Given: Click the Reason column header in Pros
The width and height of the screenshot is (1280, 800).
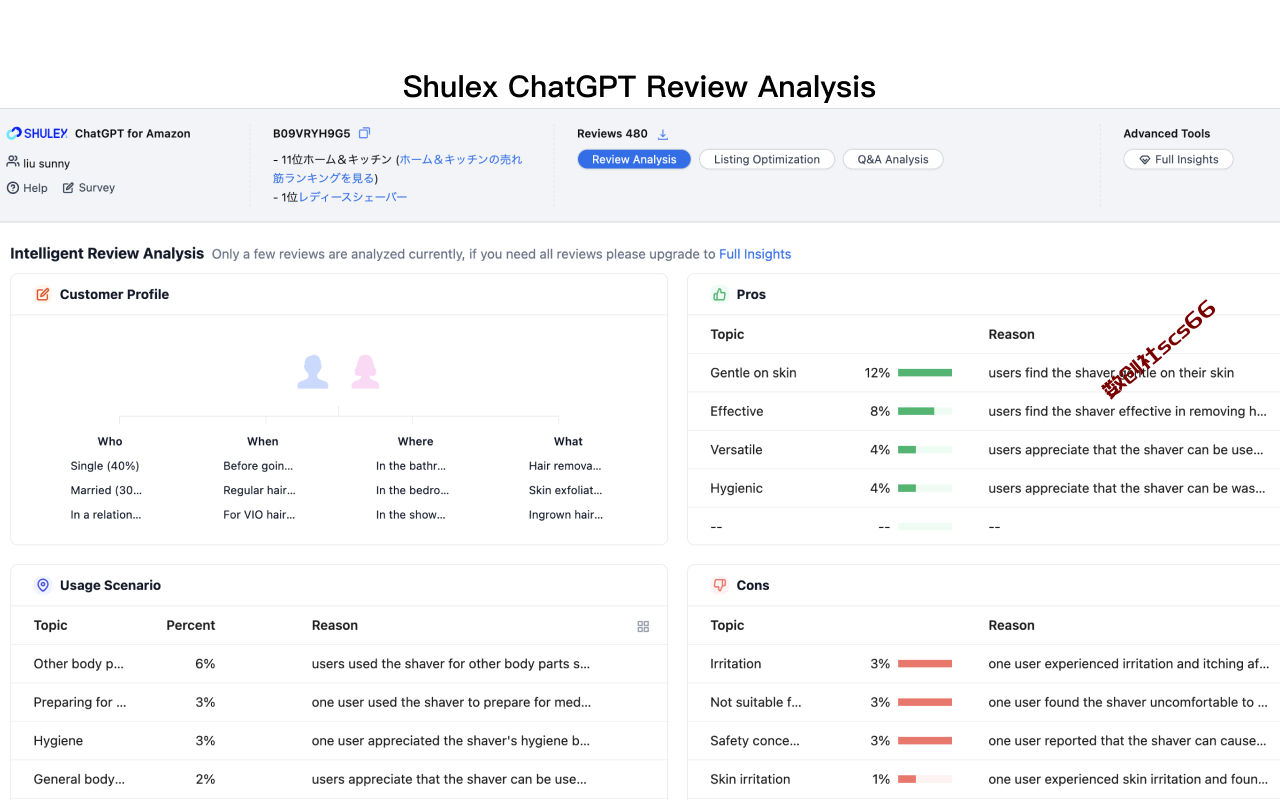Looking at the screenshot, I should pyautogui.click(x=1011, y=334).
